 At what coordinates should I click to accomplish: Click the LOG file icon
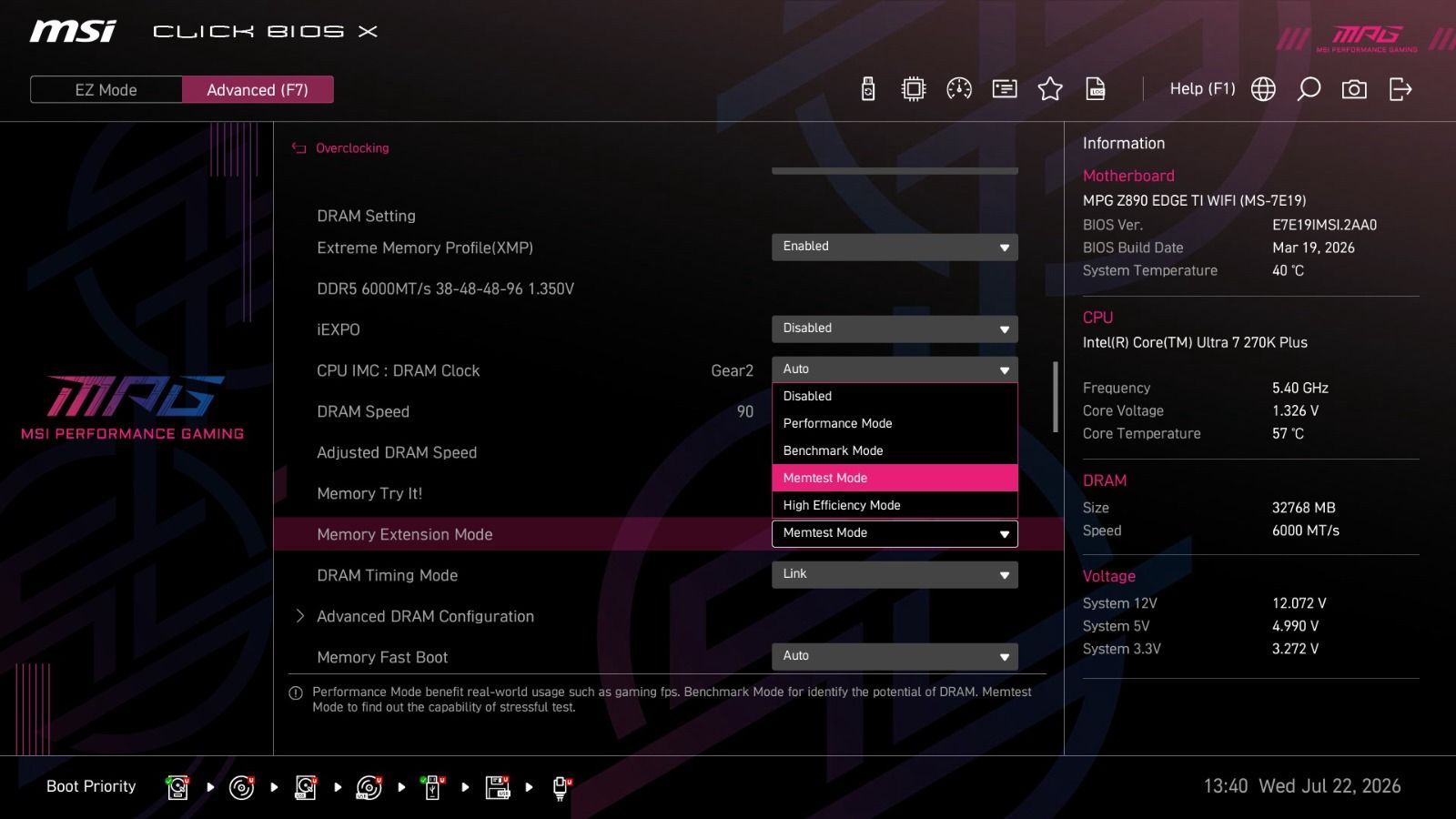tap(1096, 88)
